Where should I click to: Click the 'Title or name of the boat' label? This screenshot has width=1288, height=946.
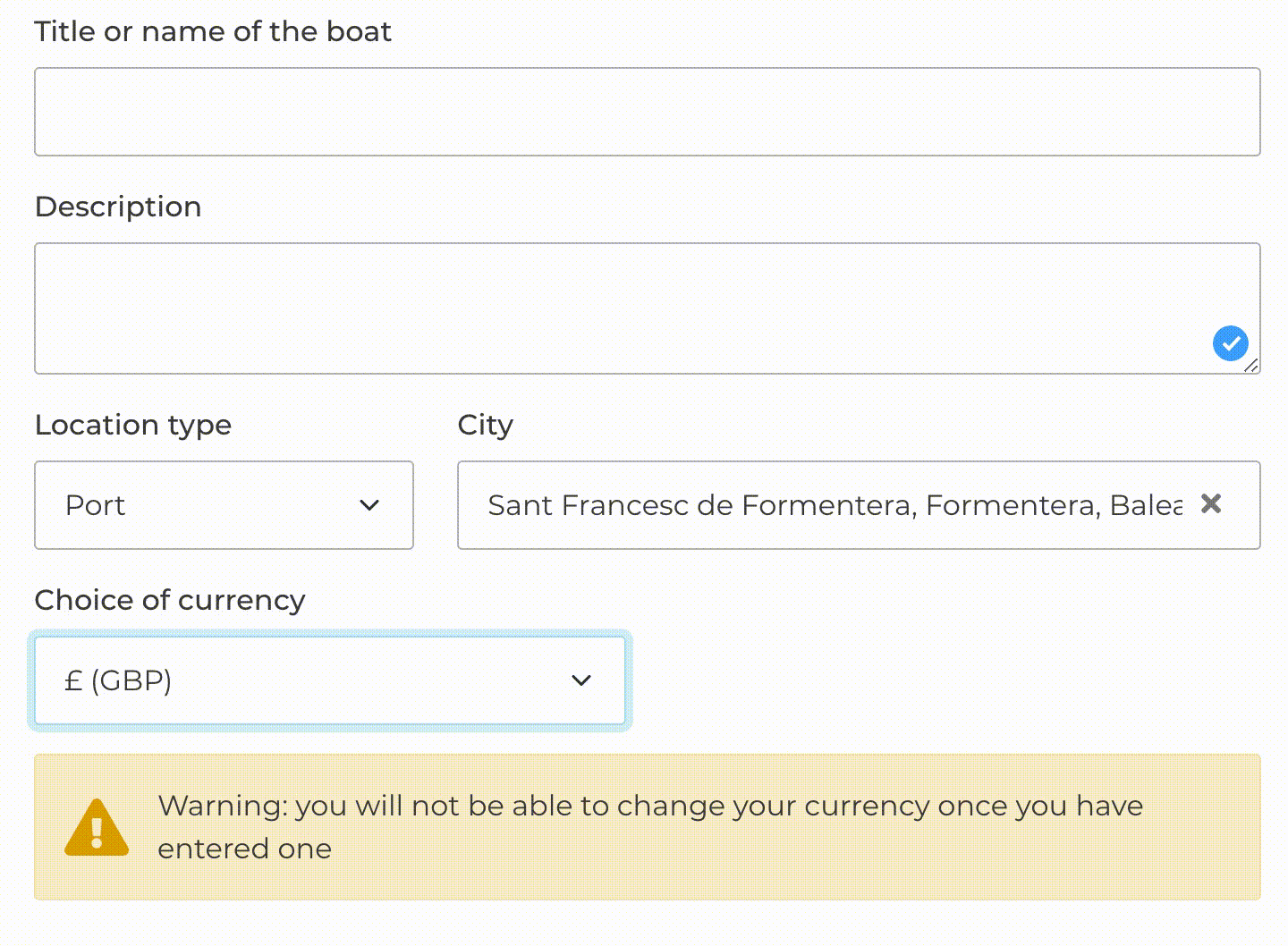click(213, 31)
